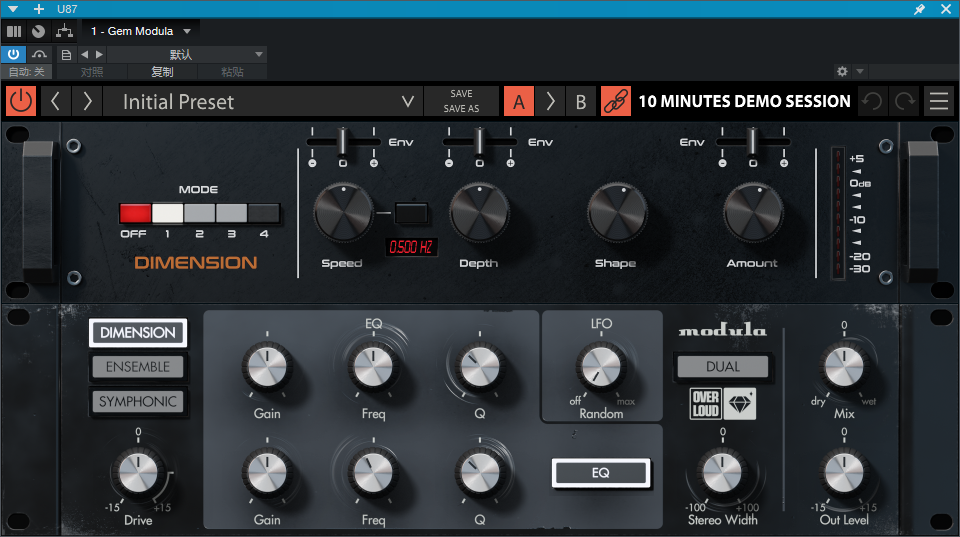Open the host window dropdown triangle
This screenshot has height=537, width=960.
click(x=13, y=9)
